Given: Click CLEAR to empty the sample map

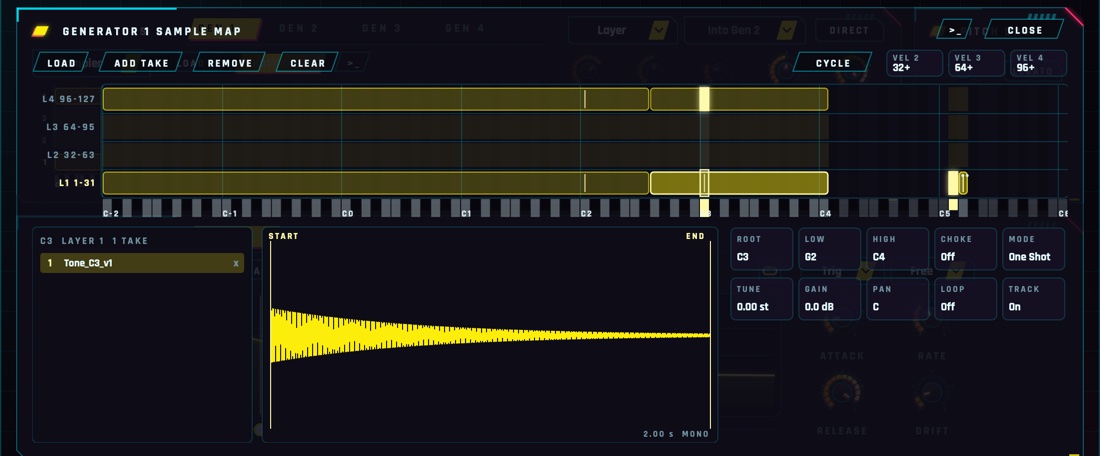Looking at the screenshot, I should (307, 63).
